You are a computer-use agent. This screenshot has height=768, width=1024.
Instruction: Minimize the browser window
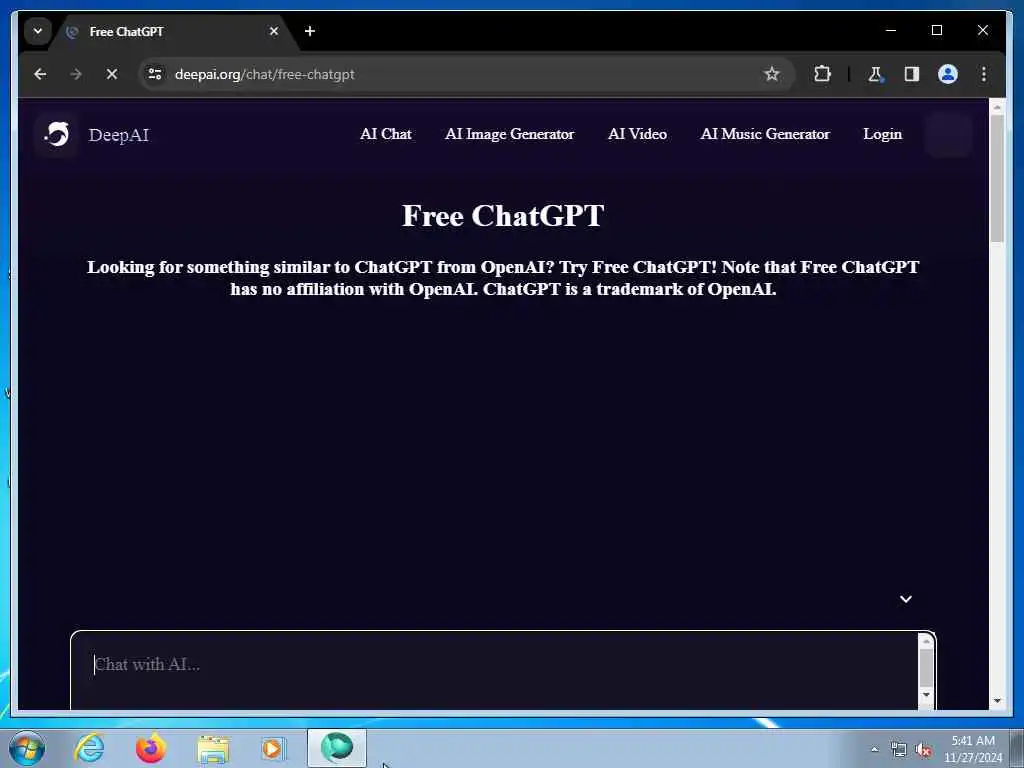pyautogui.click(x=891, y=30)
